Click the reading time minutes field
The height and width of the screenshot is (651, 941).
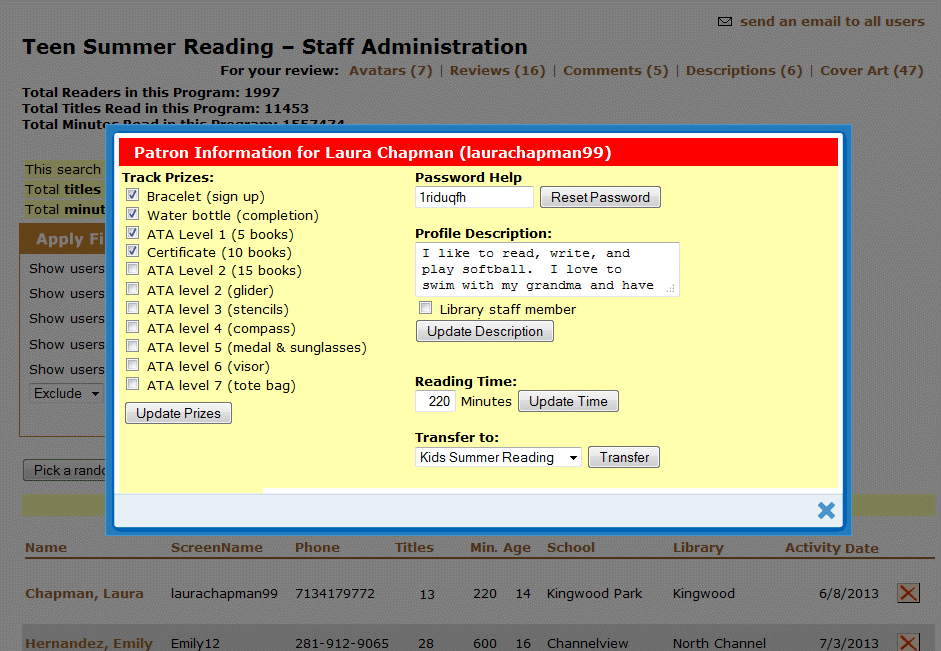pyautogui.click(x=435, y=401)
